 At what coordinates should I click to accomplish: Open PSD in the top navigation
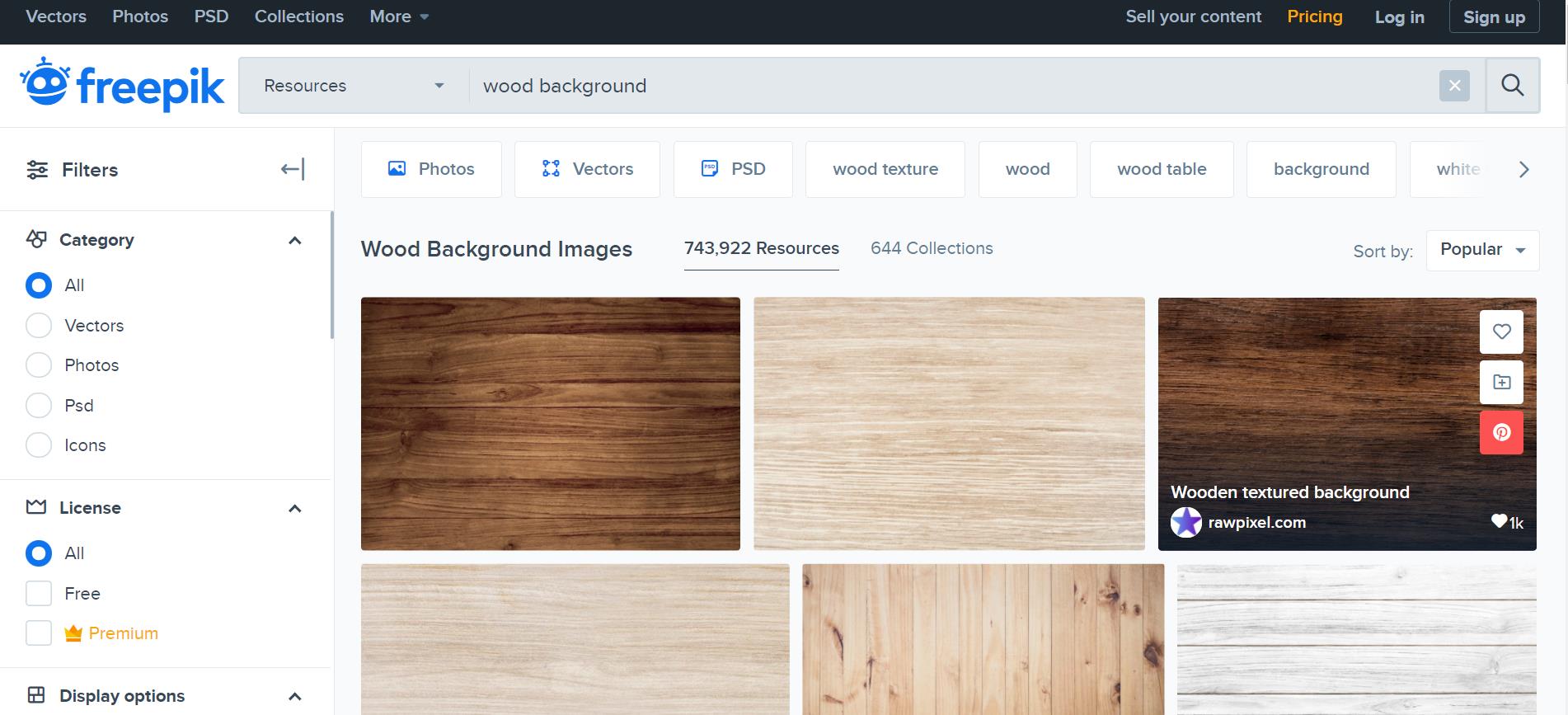(211, 16)
